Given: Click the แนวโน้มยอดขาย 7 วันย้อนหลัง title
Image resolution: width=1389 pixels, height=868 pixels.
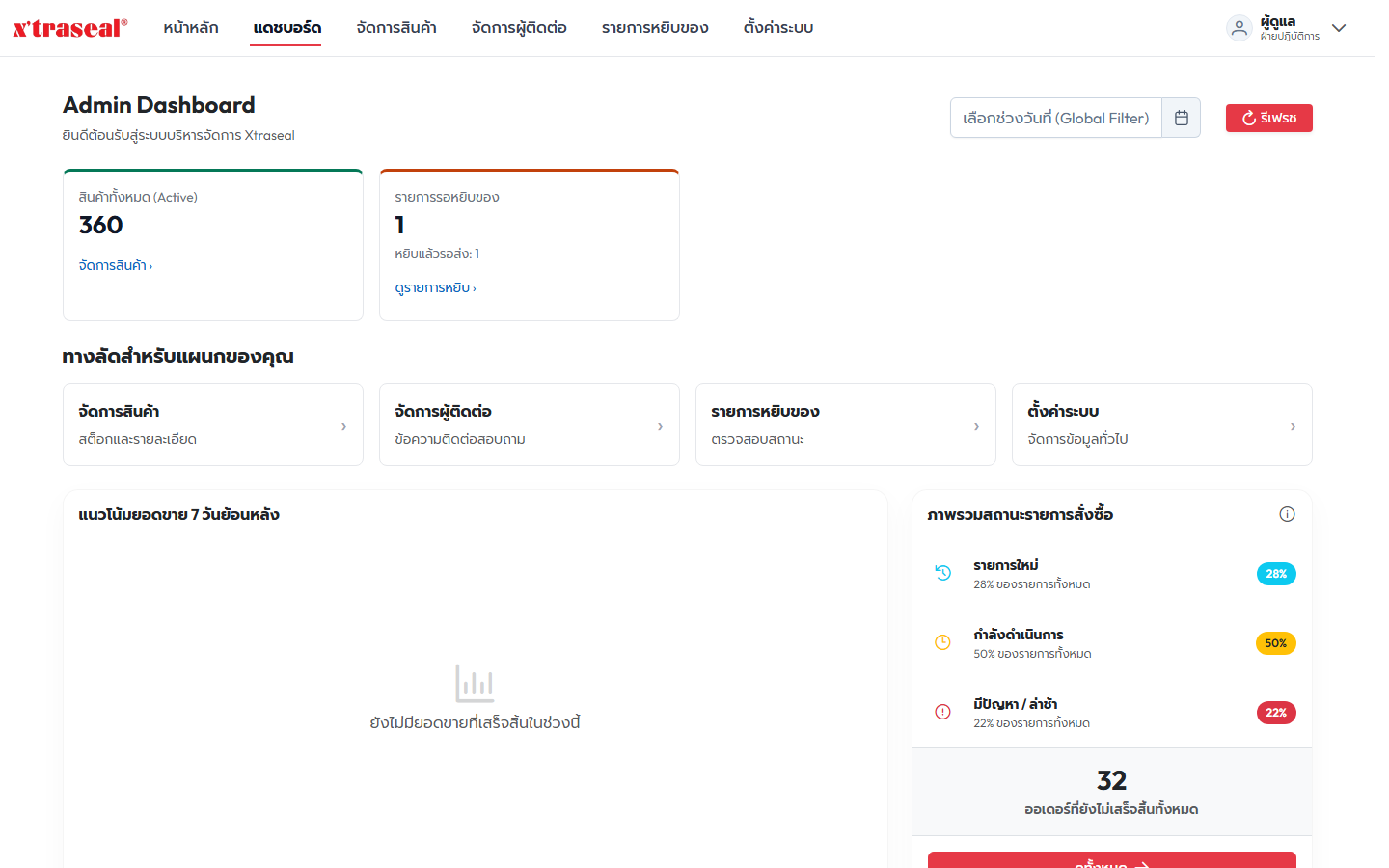Looking at the screenshot, I should click(x=179, y=515).
